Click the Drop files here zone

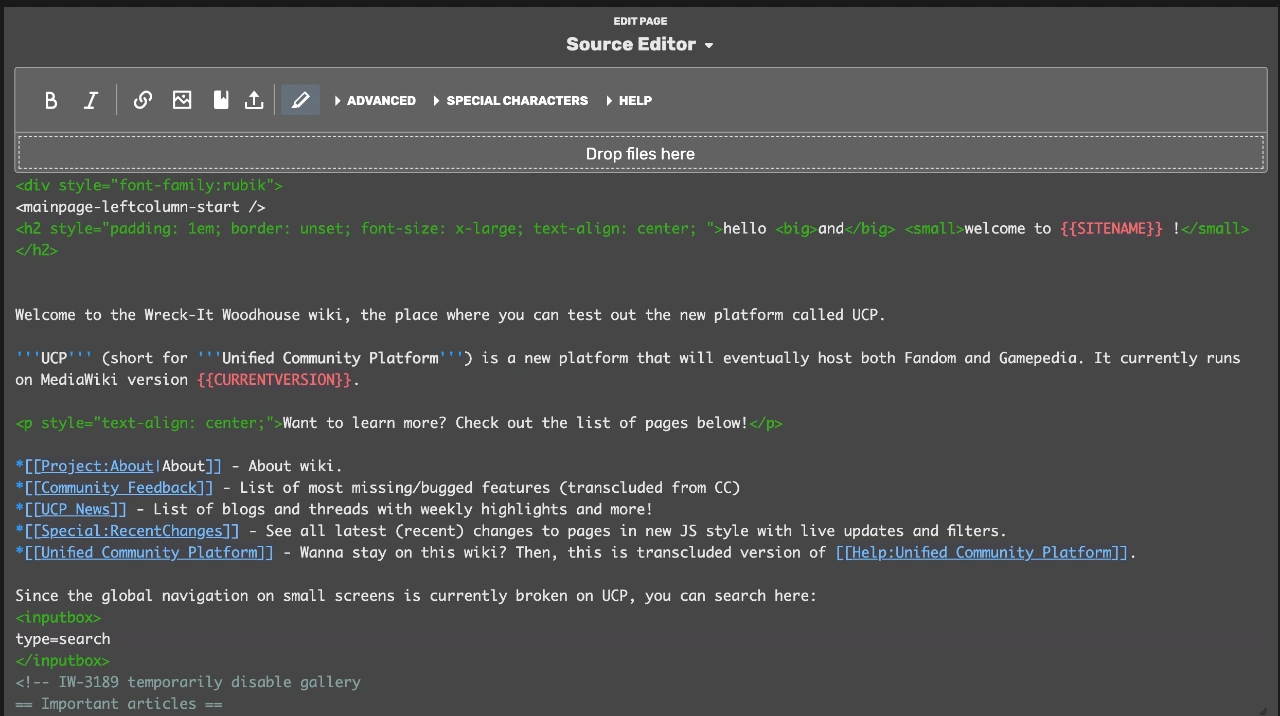[640, 154]
